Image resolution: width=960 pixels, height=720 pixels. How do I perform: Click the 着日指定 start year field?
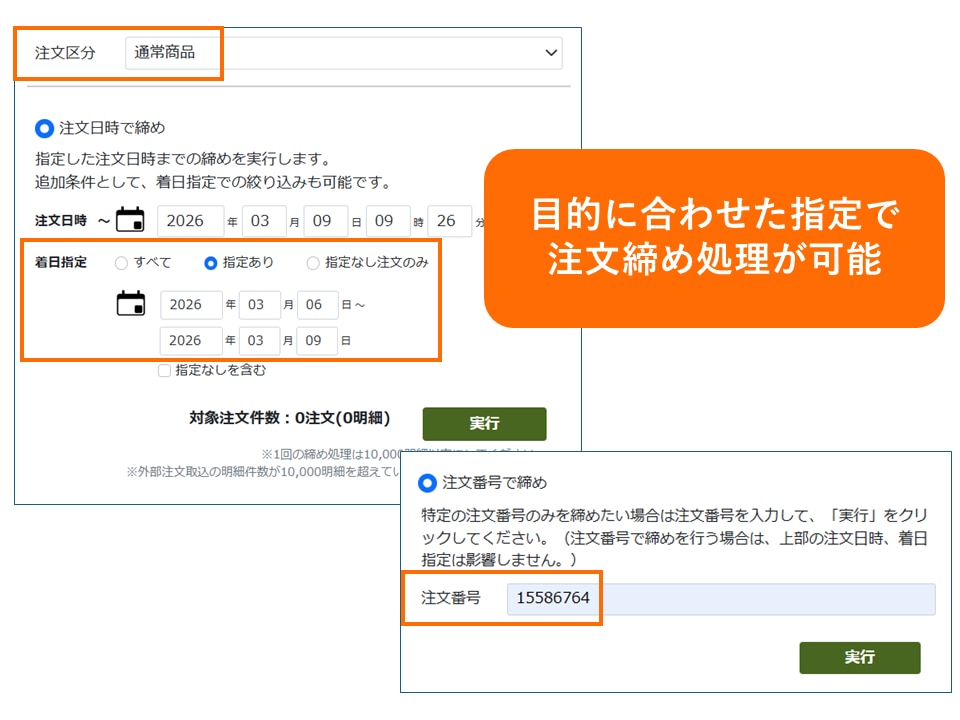click(190, 304)
